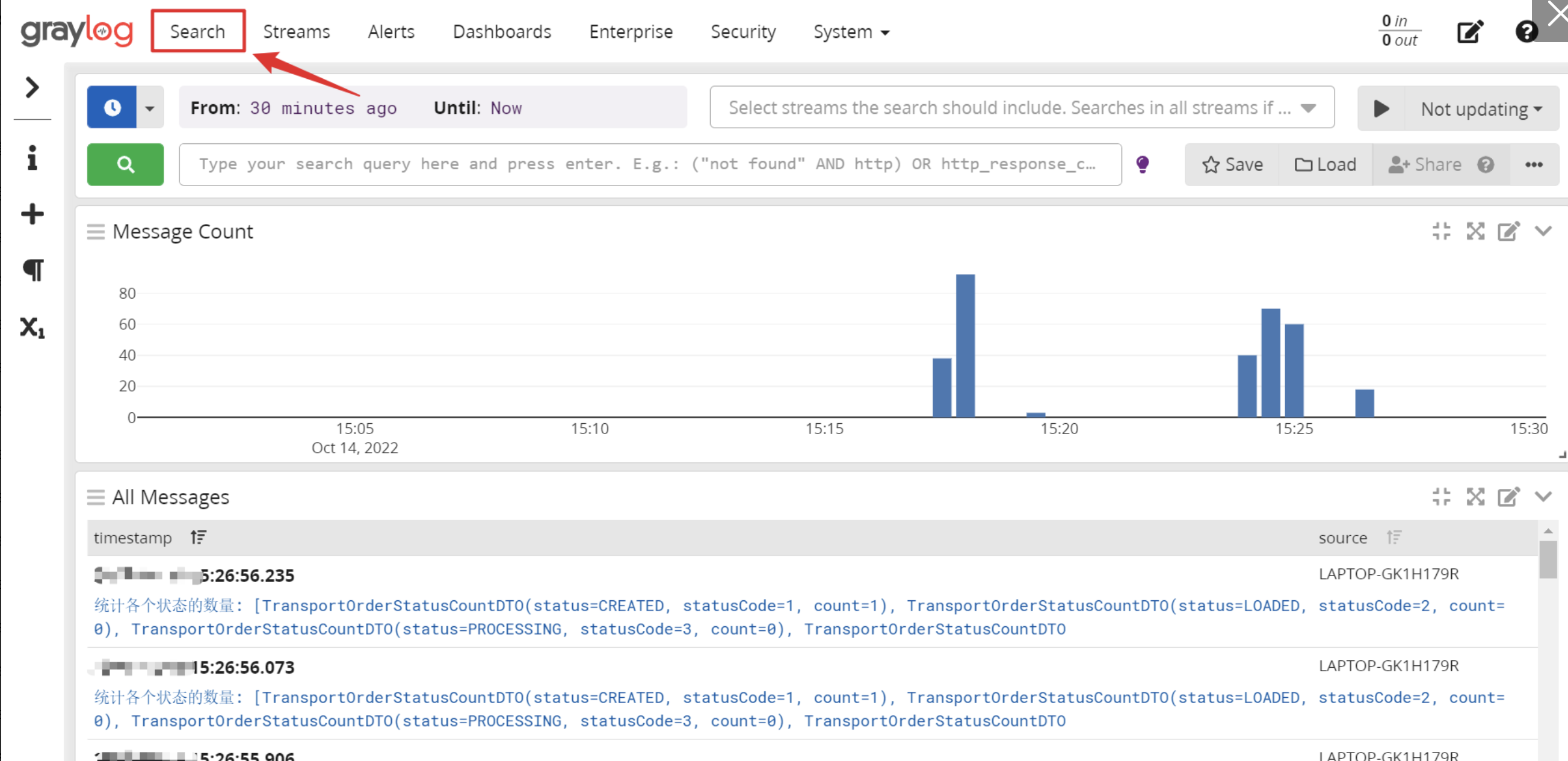Click the create (+) icon in the sidebar
The image size is (1568, 761).
coord(32,214)
